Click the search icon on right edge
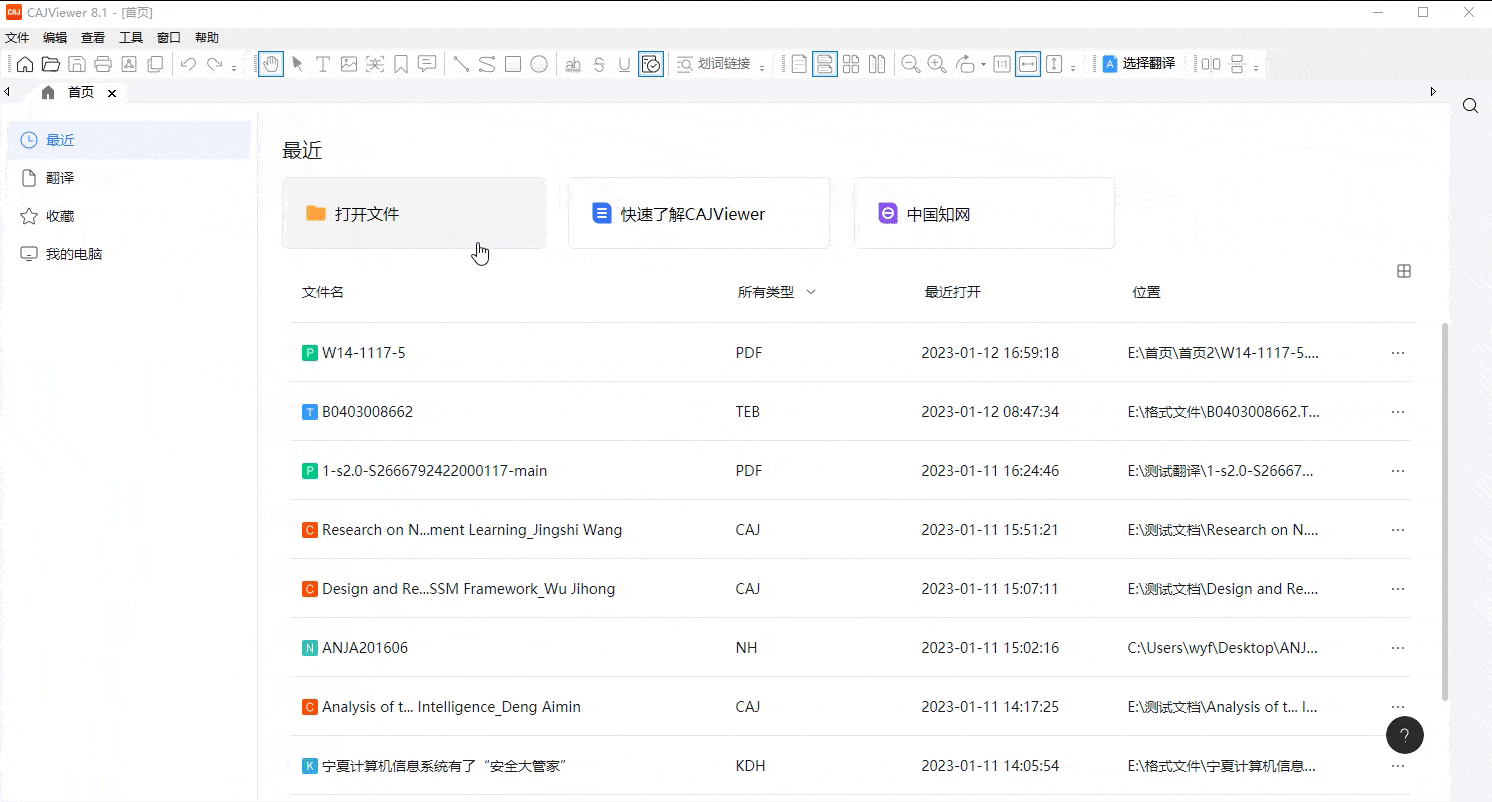Image resolution: width=1492 pixels, height=802 pixels. [x=1470, y=106]
